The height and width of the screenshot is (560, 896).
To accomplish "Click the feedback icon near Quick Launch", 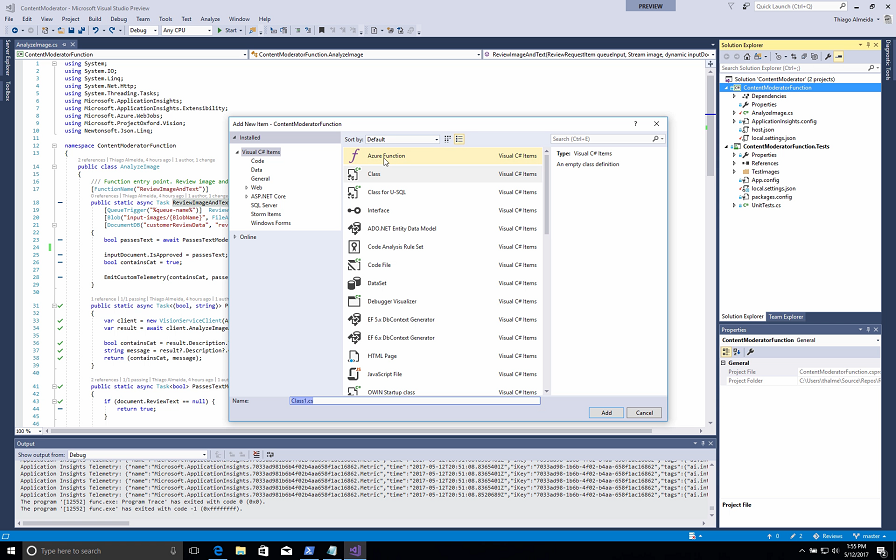I will point(746,6).
